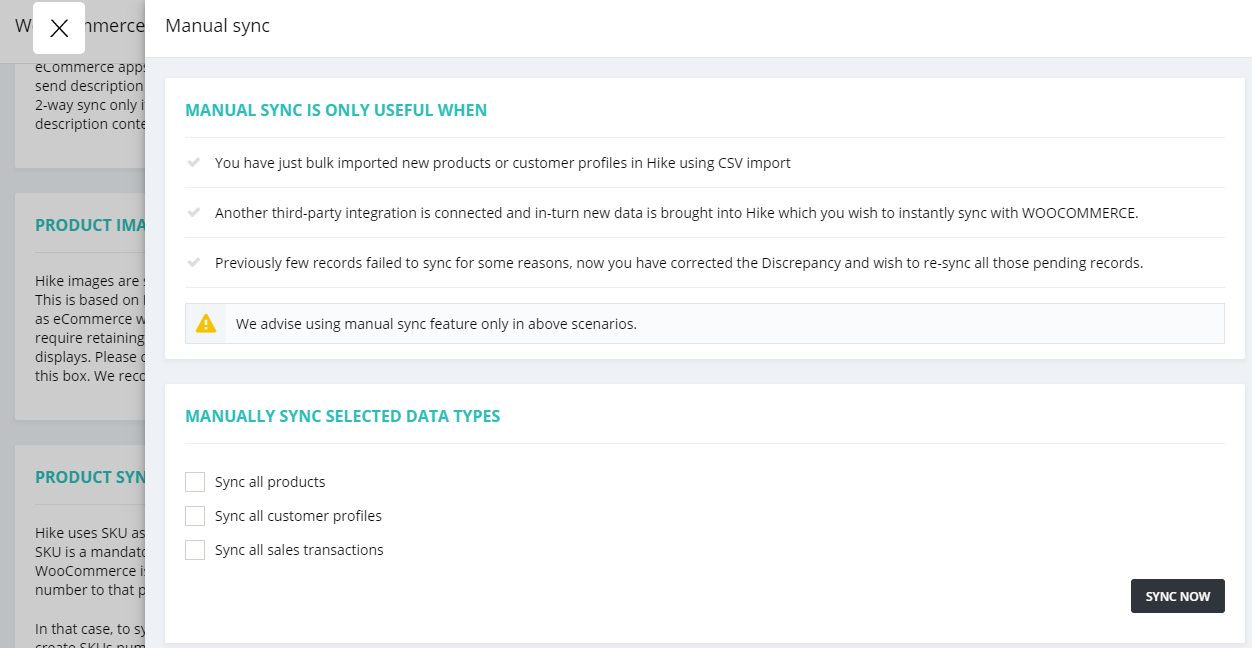This screenshot has height=648, width=1252.
Task: Enable Sync all products checkbox
Action: tap(195, 482)
